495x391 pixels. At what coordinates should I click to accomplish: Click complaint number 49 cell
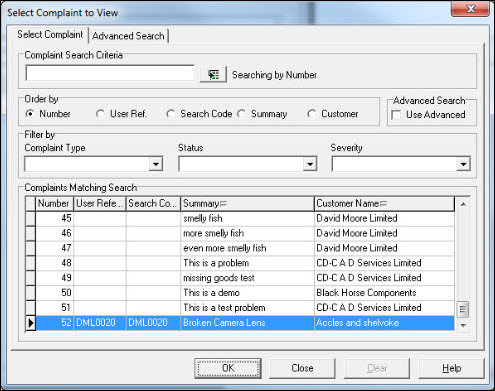[54, 278]
